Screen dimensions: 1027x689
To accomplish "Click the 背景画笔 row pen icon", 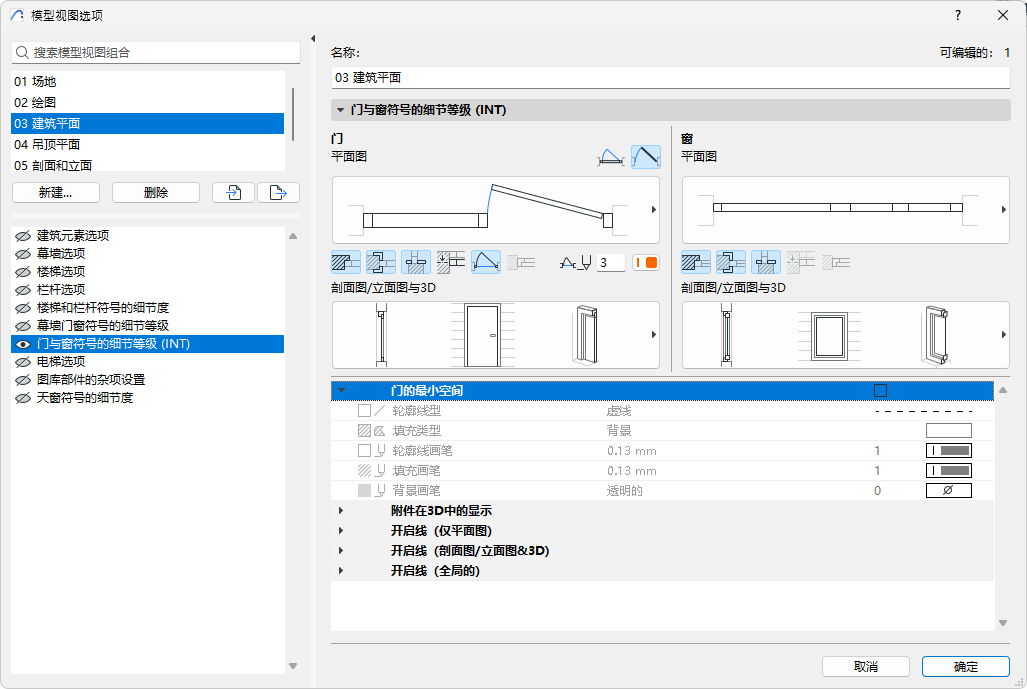I will (380, 491).
